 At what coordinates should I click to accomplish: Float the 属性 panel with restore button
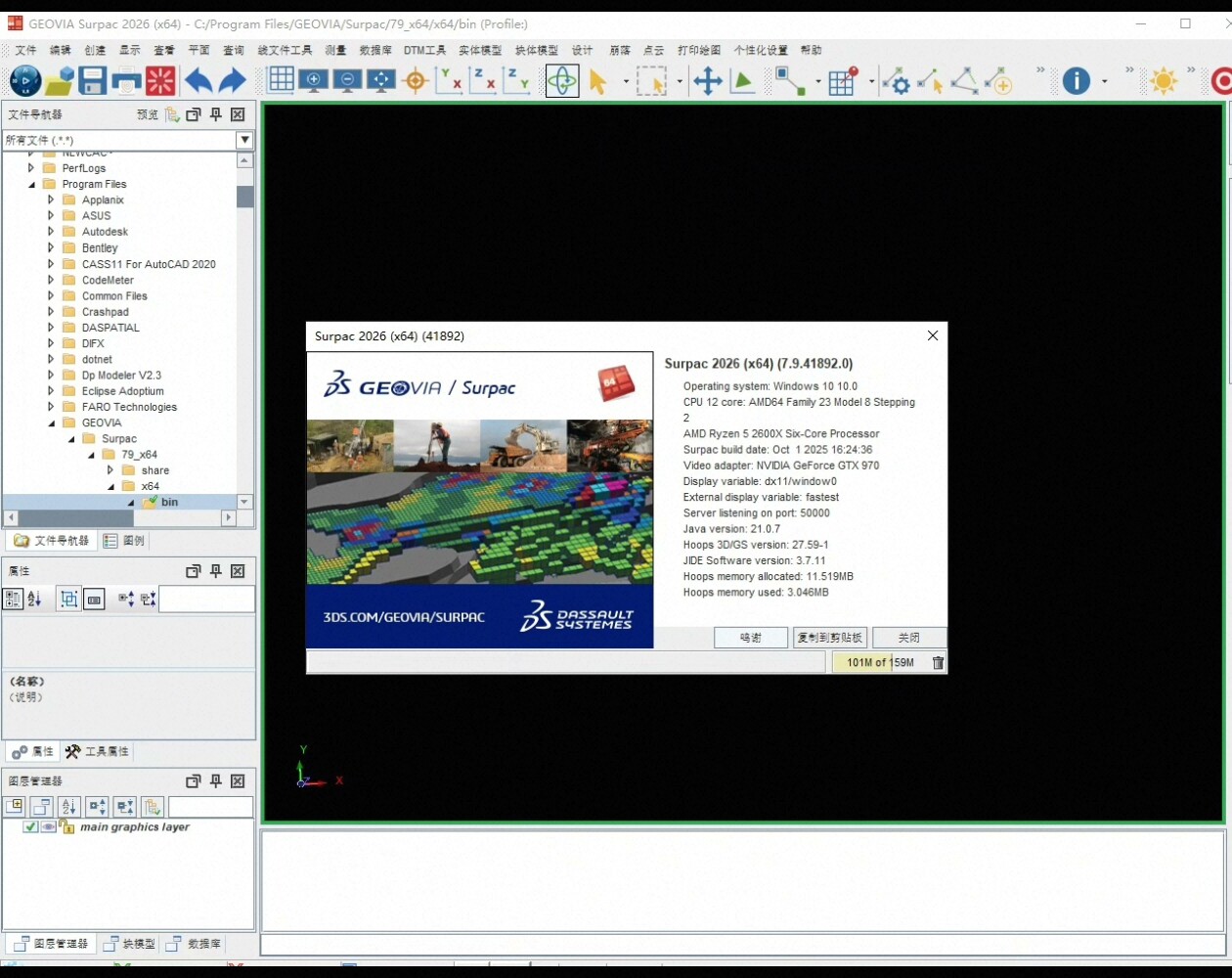[194, 571]
